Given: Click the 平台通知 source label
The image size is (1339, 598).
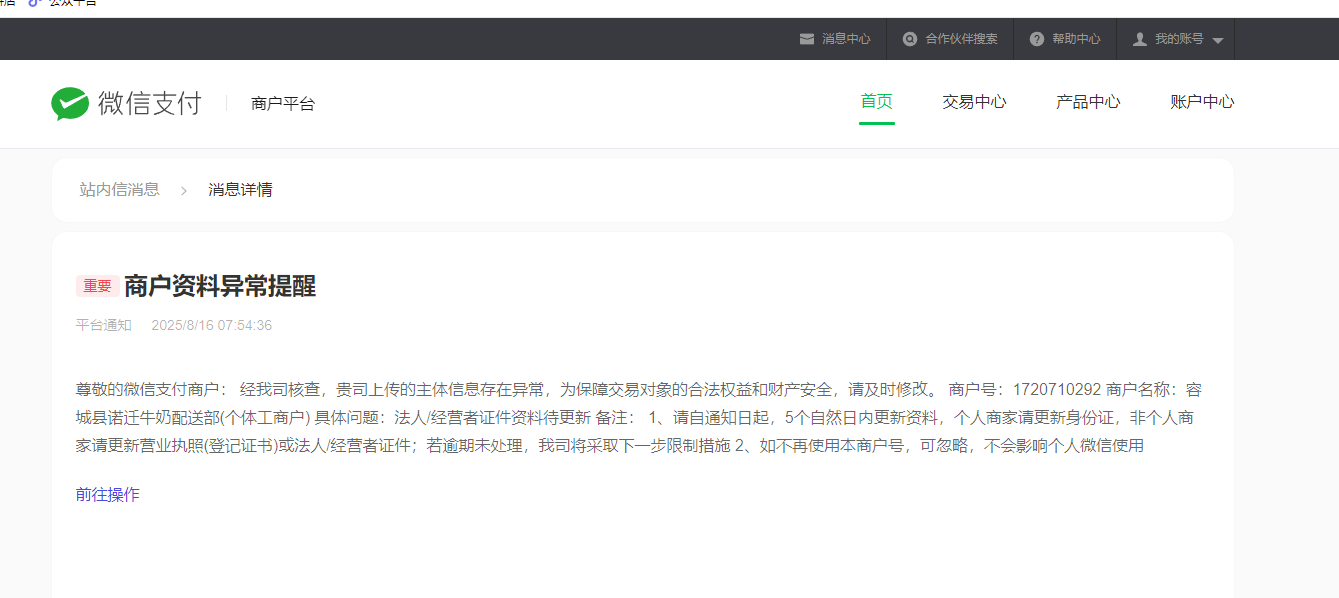Looking at the screenshot, I should pos(104,325).
